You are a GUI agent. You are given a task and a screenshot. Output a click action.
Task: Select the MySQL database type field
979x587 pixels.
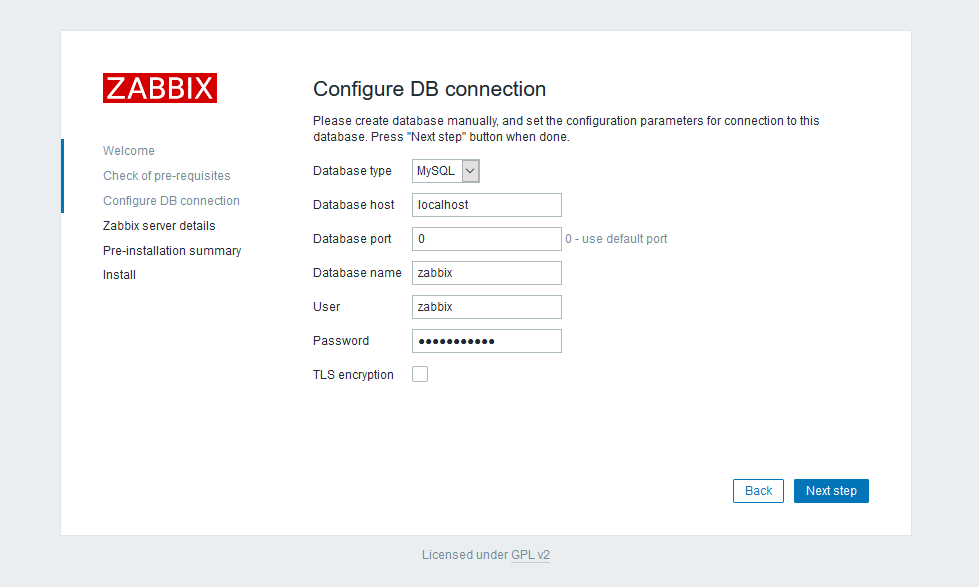click(445, 171)
